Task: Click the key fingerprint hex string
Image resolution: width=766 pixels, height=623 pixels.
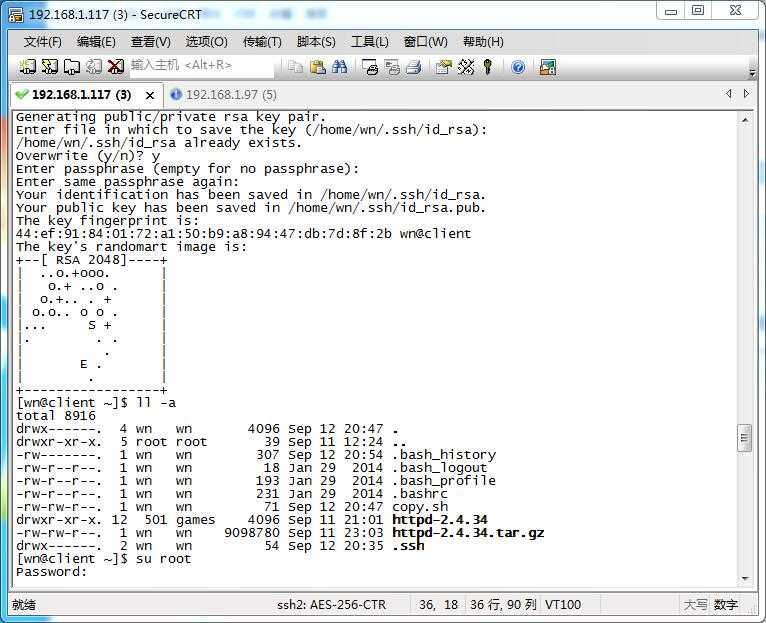Action: click(x=204, y=234)
